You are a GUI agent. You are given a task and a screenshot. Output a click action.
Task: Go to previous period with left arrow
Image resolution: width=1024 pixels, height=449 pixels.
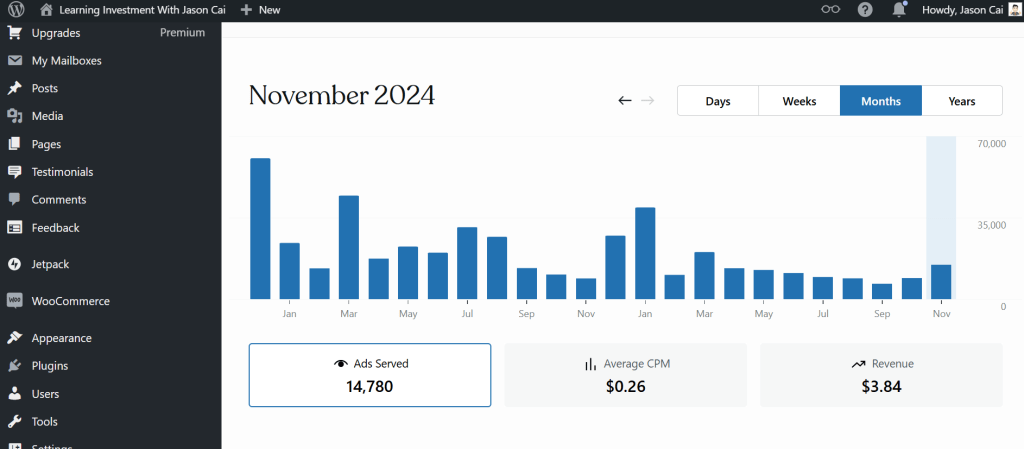tap(625, 100)
